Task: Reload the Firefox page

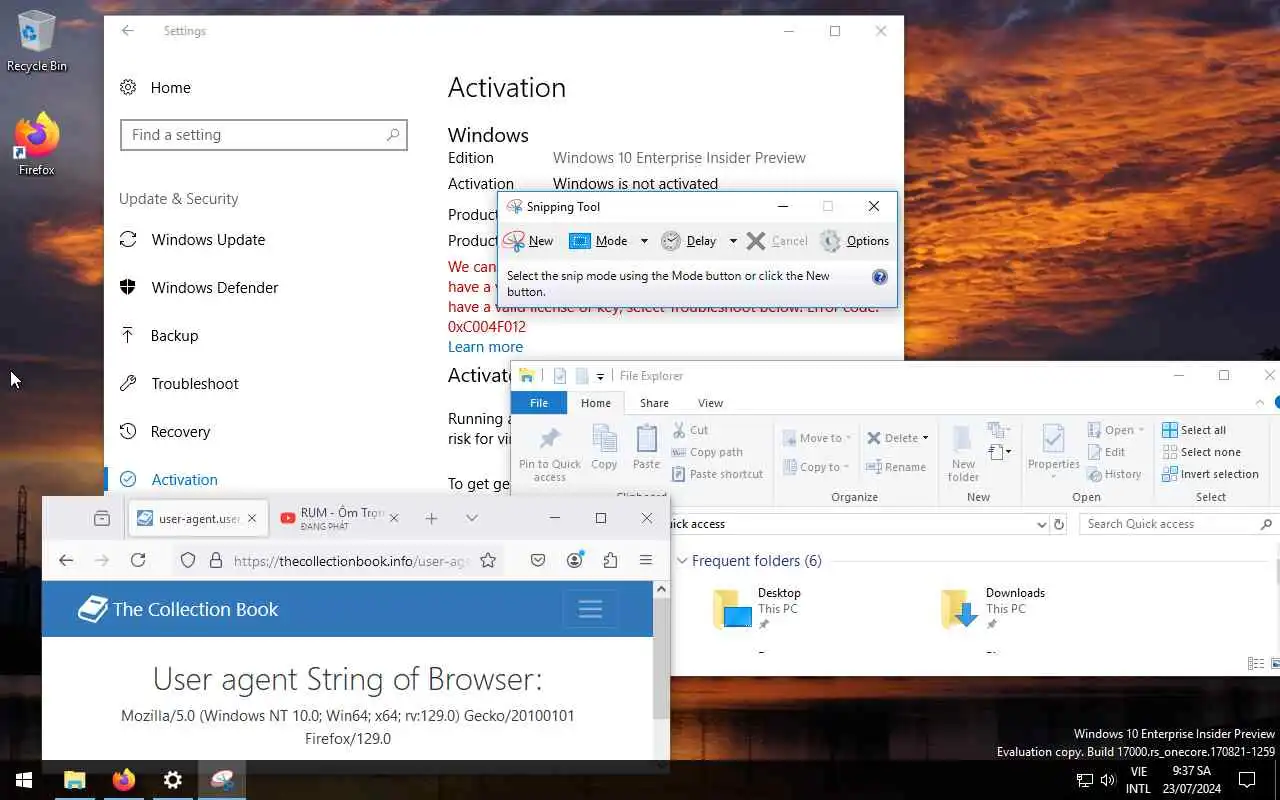Action: pos(138,561)
